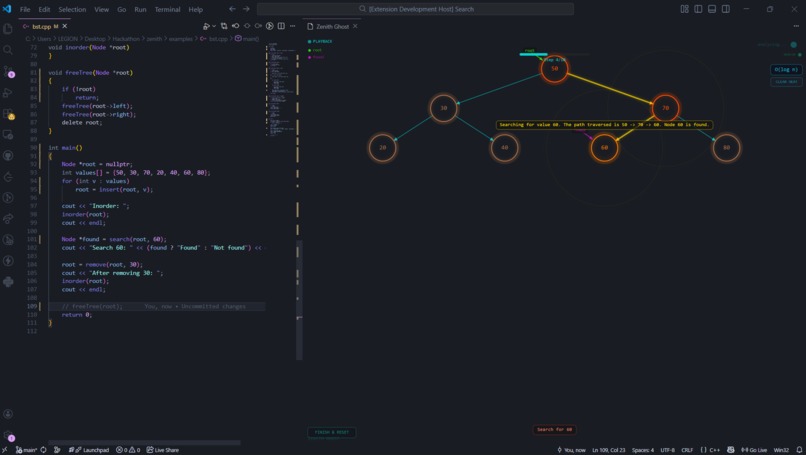Click the compare changes icon in editor toolbar
806x455 pixels.
224,26
